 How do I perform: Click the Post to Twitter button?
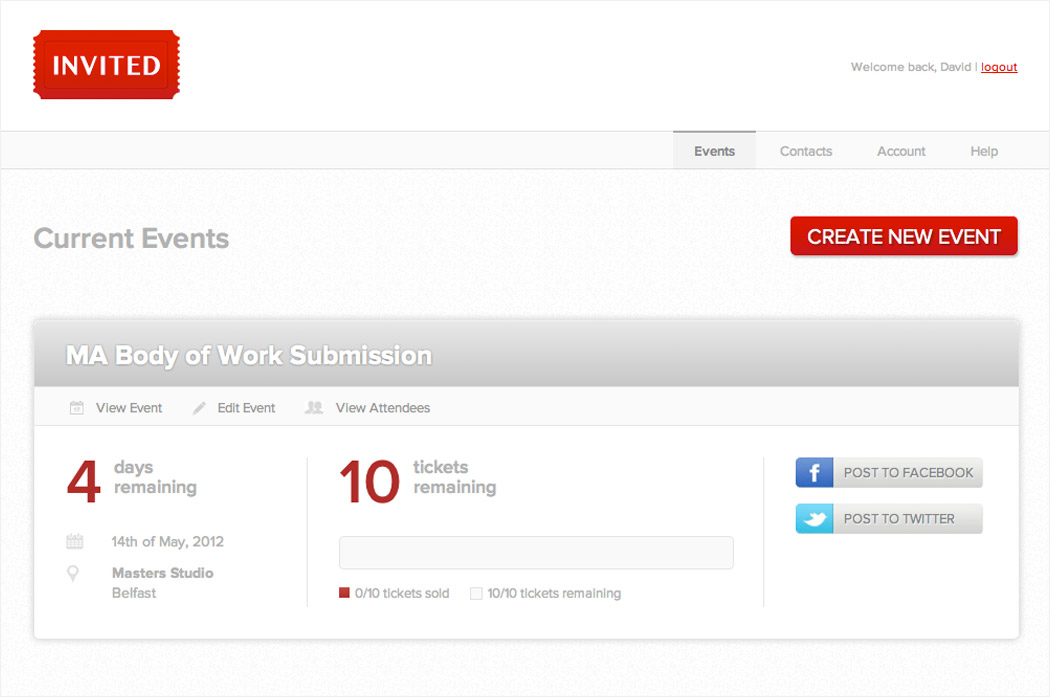(x=889, y=519)
